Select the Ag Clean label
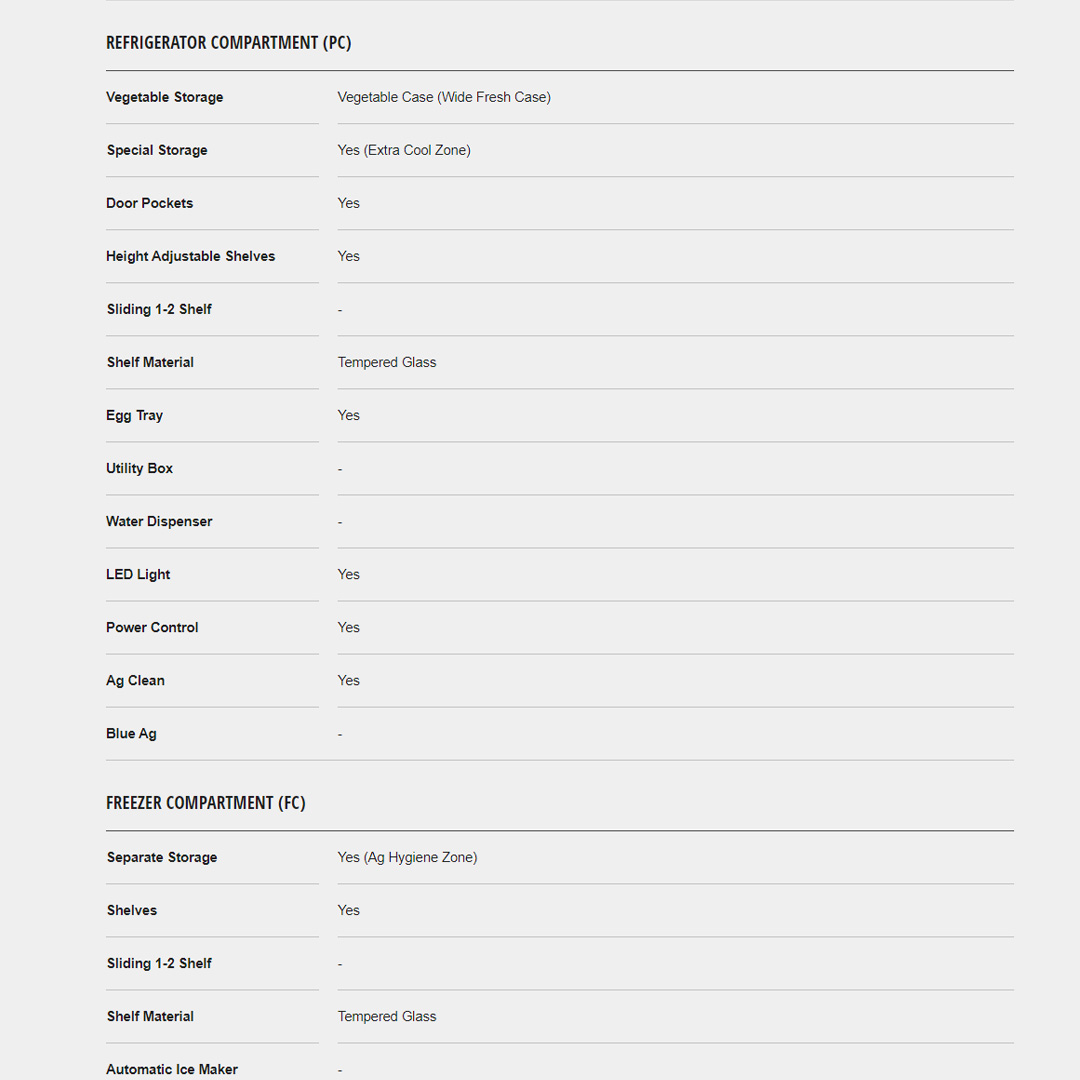 (135, 680)
